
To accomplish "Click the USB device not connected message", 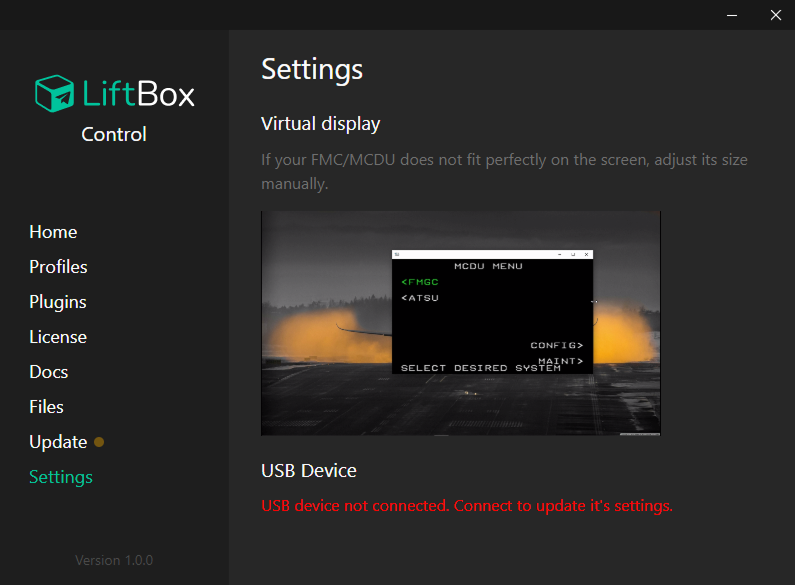I will click(x=467, y=505).
